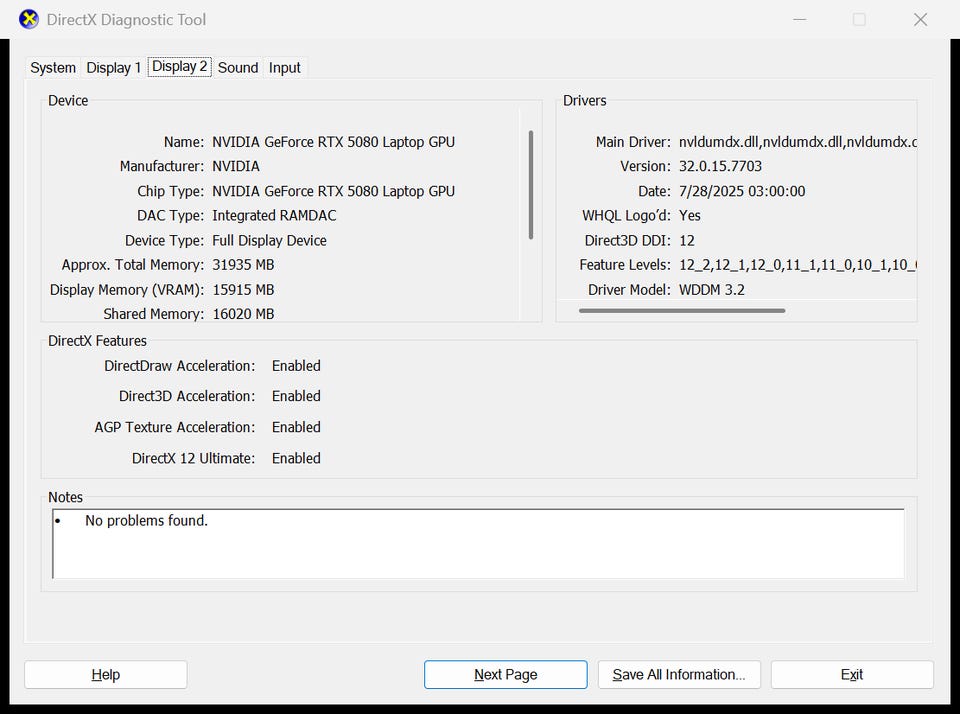Click the Direct3D DDI value 12
The image size is (960, 714).
687,241
